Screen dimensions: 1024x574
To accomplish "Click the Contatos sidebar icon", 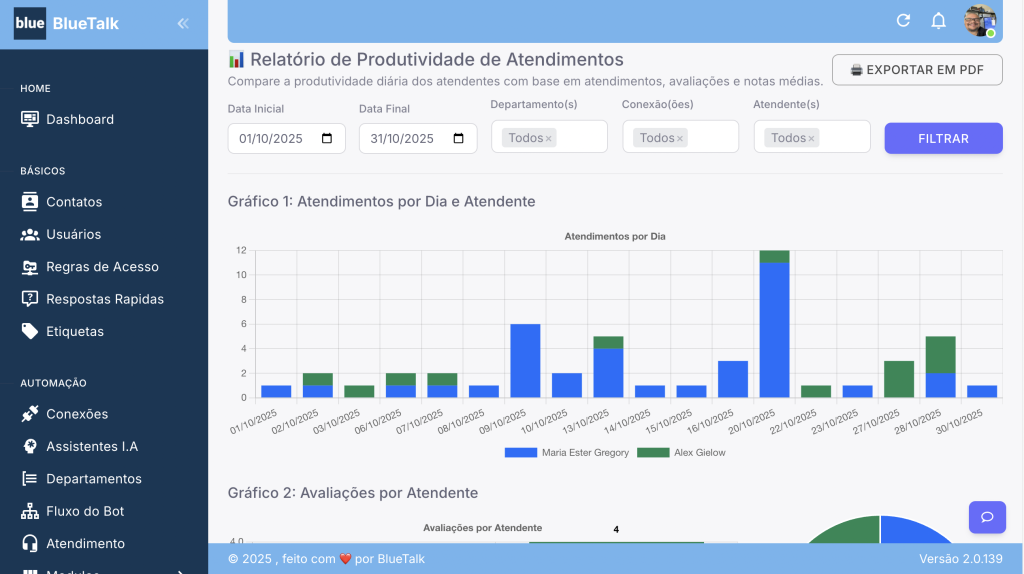I will tap(29, 202).
